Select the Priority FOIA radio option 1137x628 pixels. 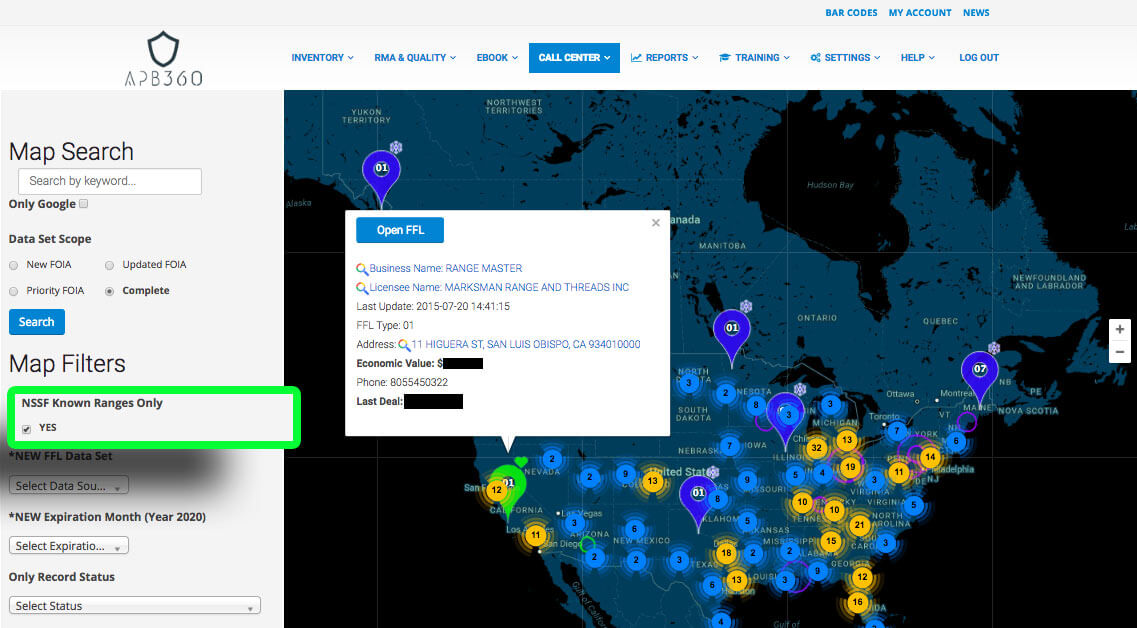[x=14, y=291]
